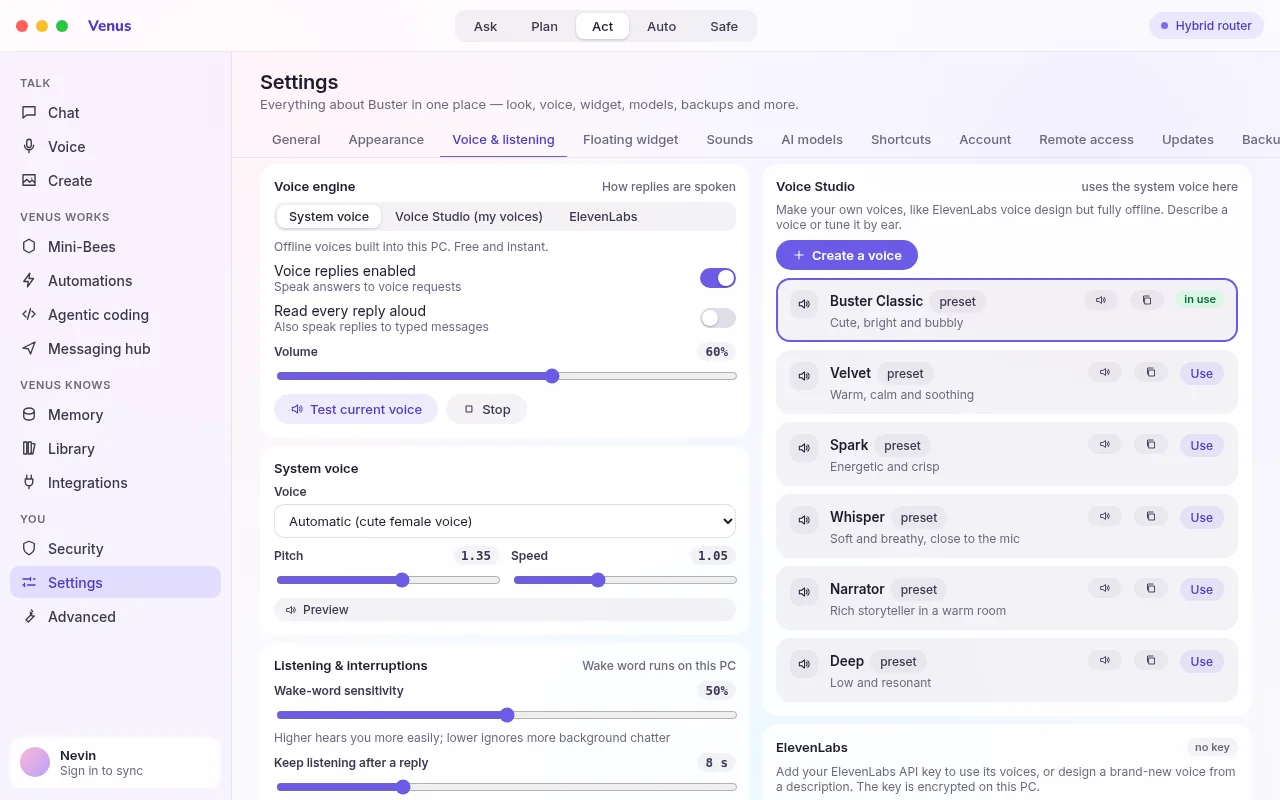Open the General settings tab
1280x800 pixels.
click(296, 140)
